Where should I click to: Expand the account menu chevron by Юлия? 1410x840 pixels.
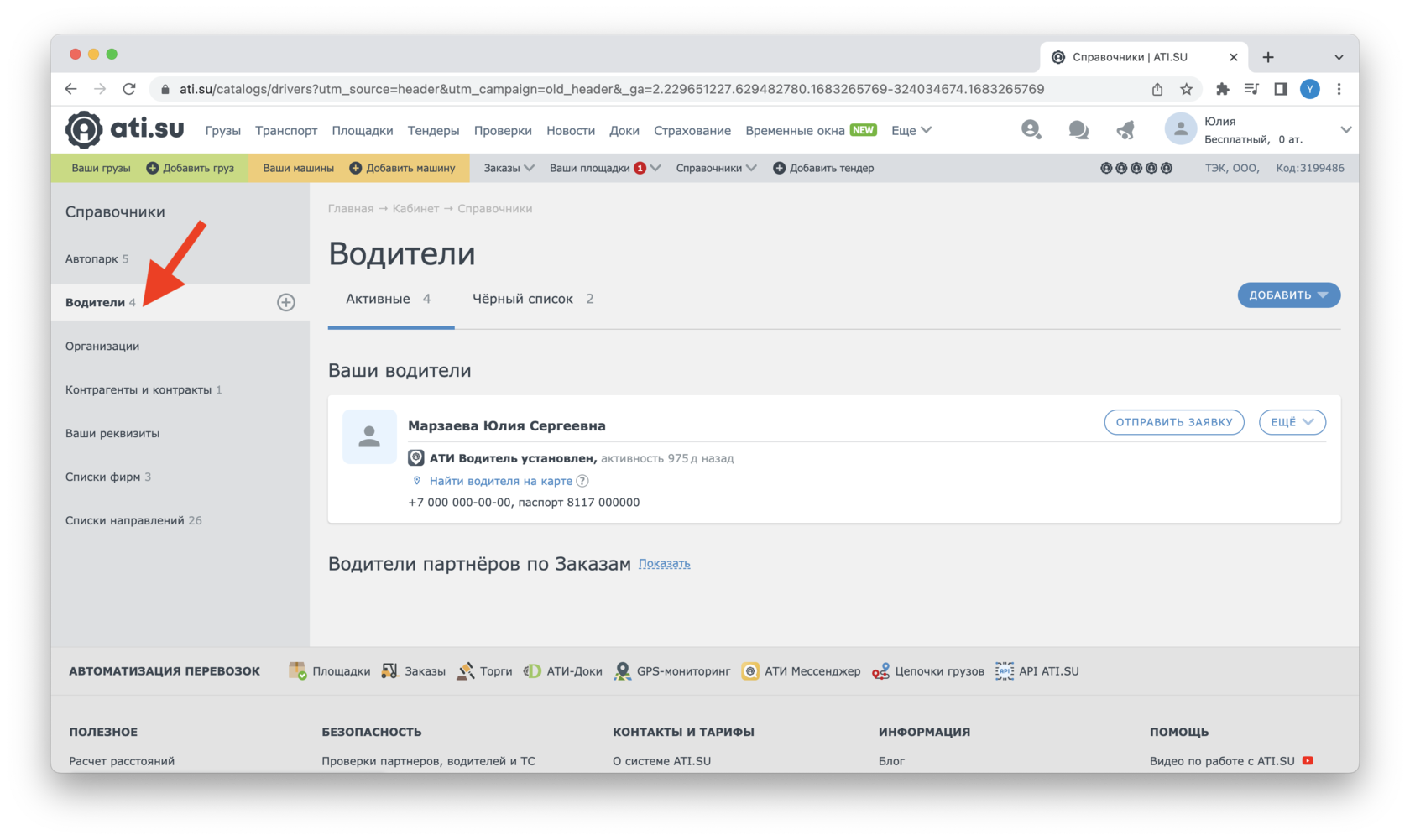pos(1345,129)
